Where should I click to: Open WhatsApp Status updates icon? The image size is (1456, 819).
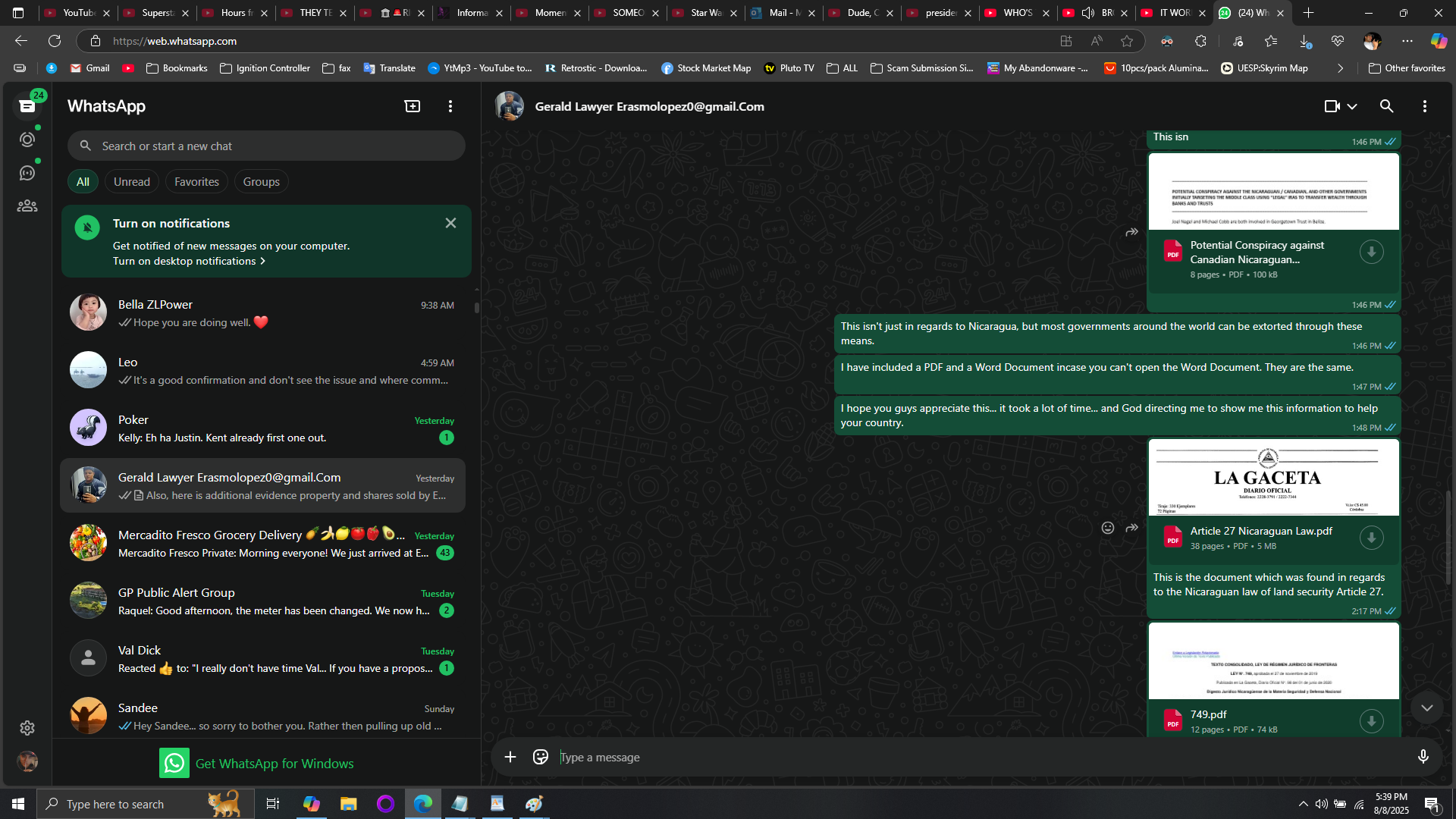pos(27,140)
